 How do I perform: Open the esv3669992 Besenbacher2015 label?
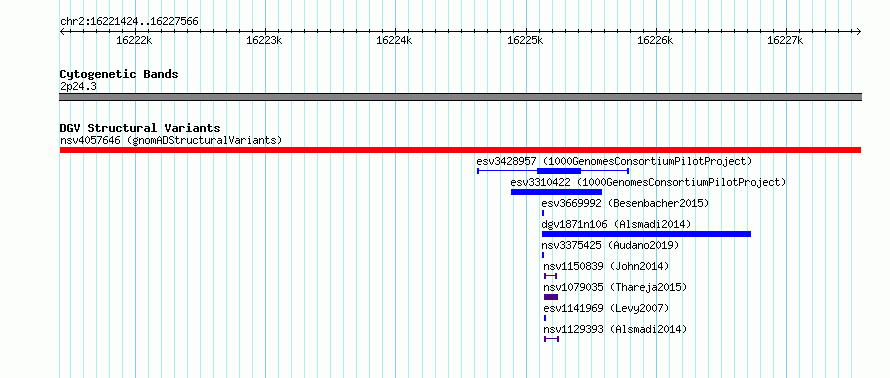click(x=625, y=203)
